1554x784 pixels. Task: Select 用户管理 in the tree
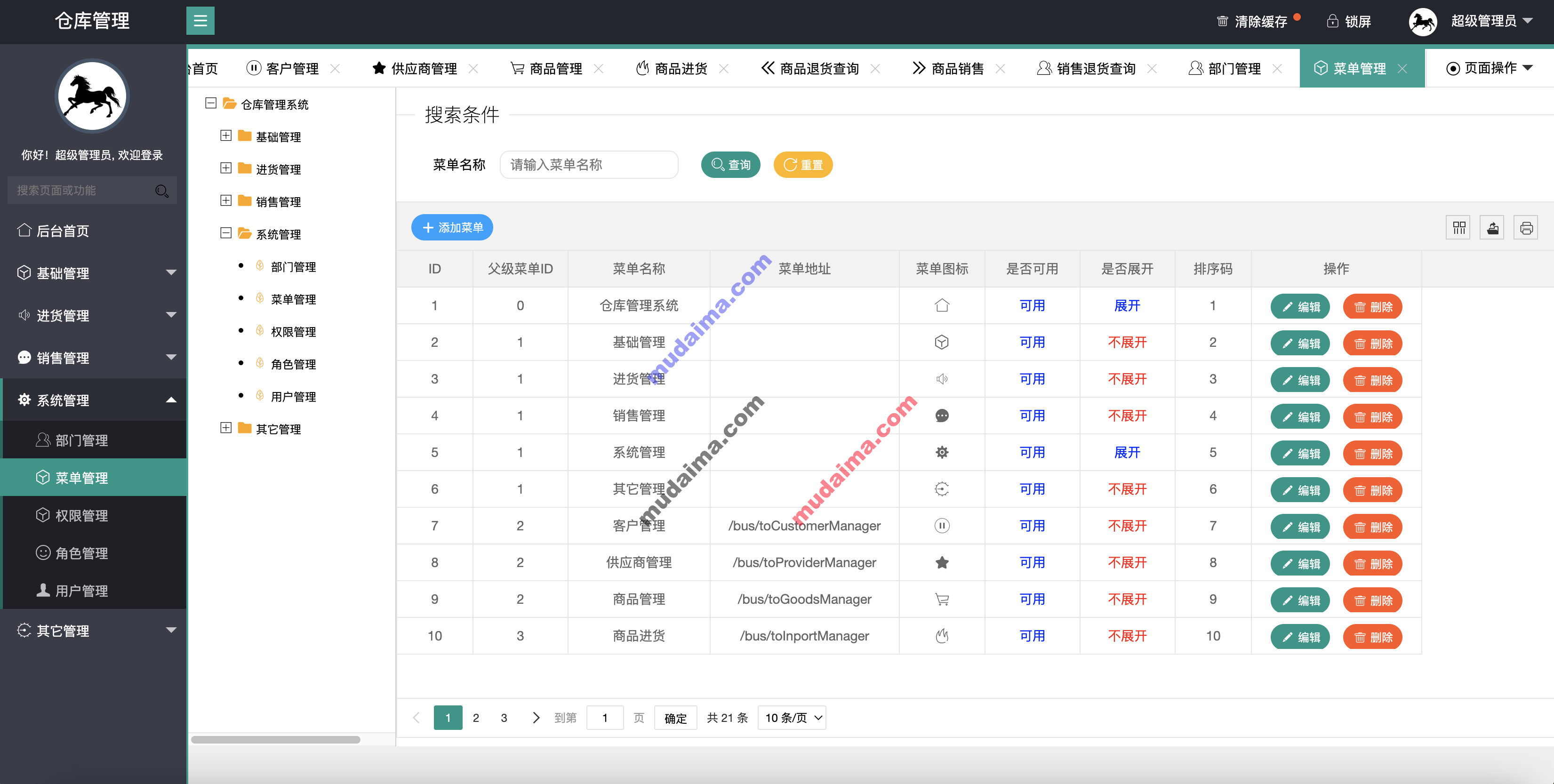293,397
